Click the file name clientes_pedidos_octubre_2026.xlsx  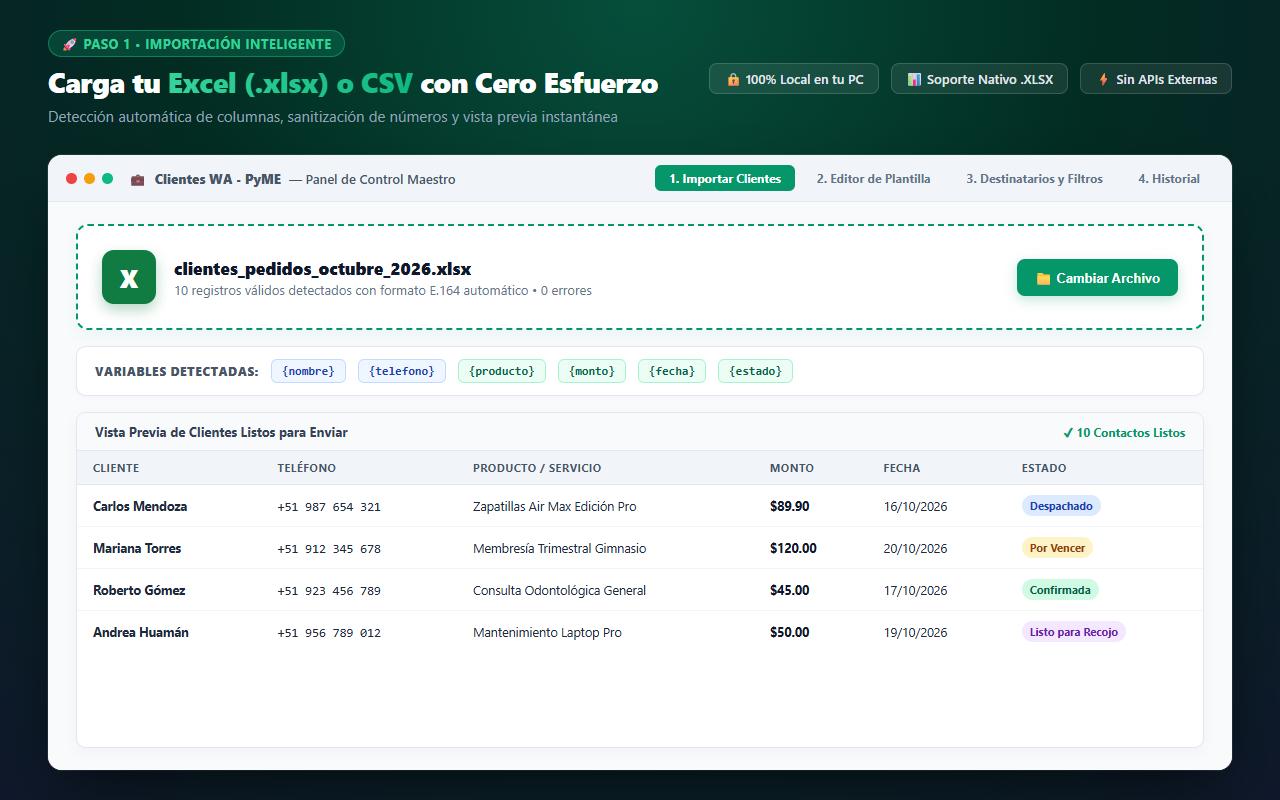323,269
